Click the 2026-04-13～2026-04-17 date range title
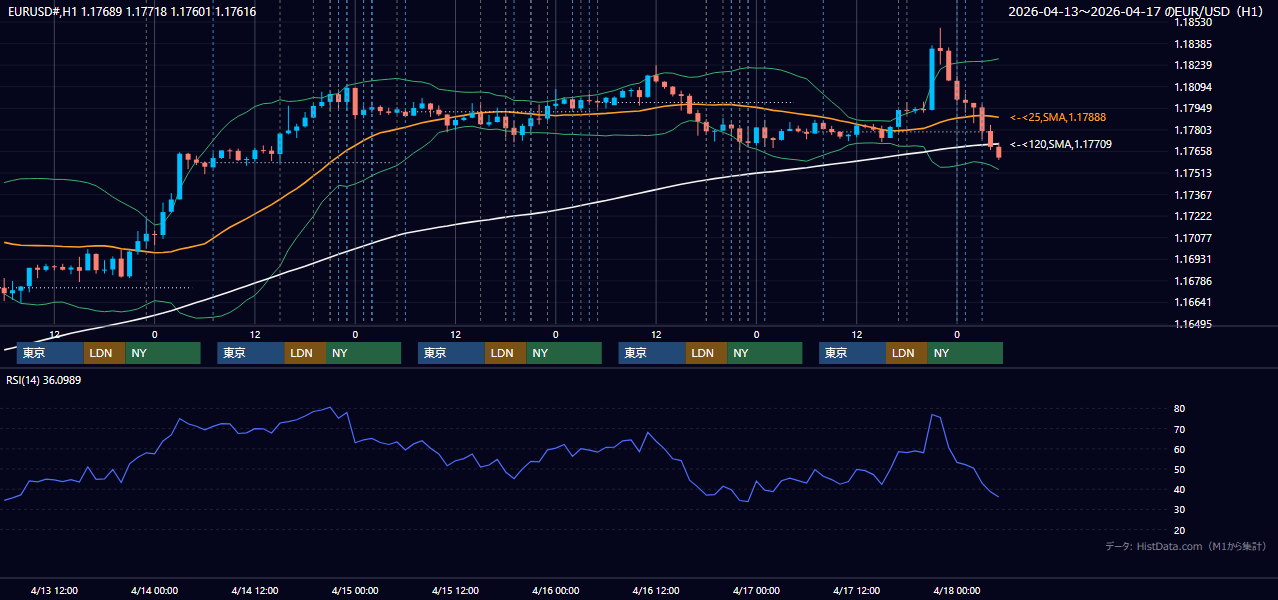Viewport: 1278px width, 600px height. pyautogui.click(x=1138, y=12)
